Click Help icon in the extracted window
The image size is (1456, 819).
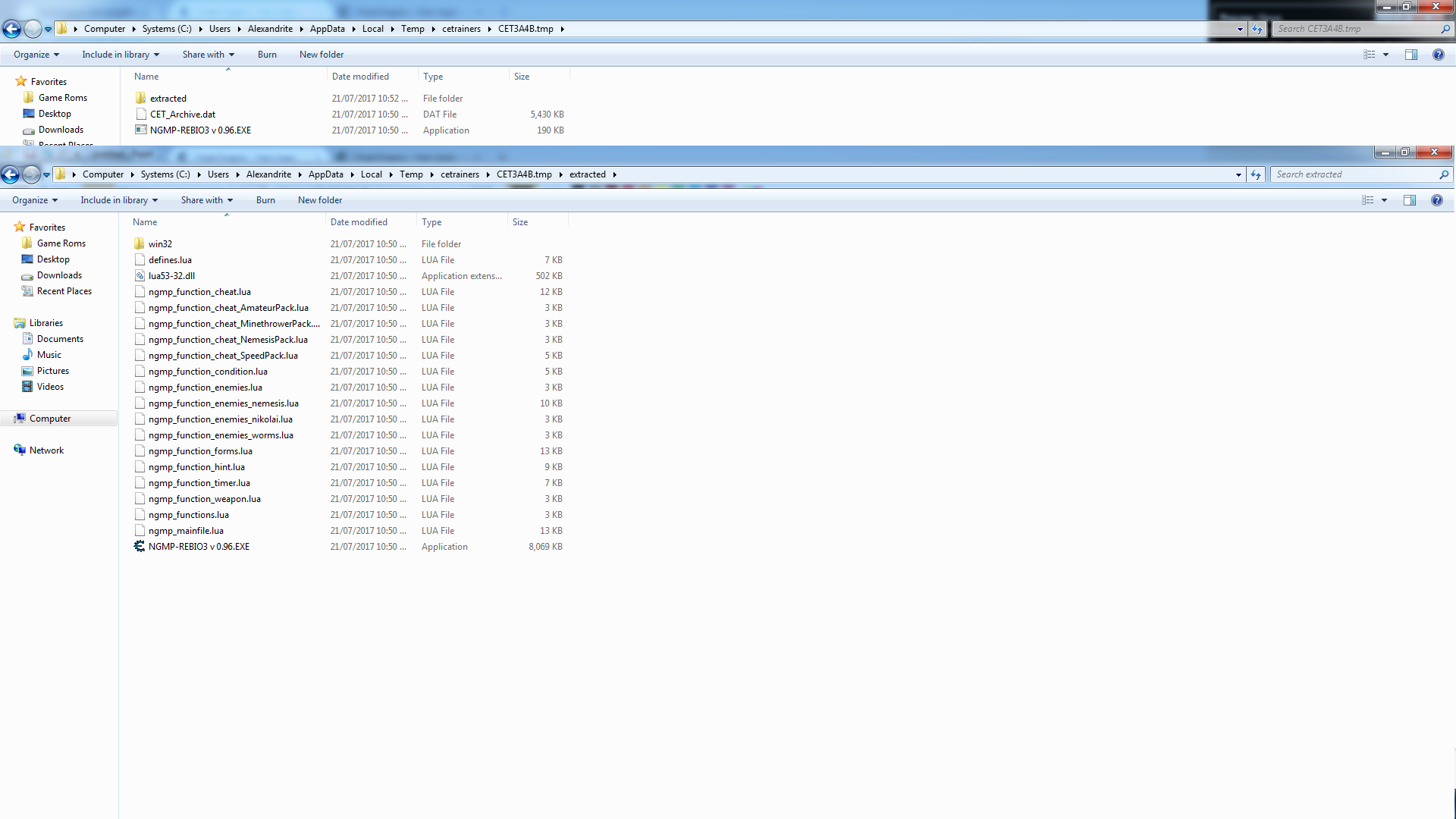(x=1436, y=200)
